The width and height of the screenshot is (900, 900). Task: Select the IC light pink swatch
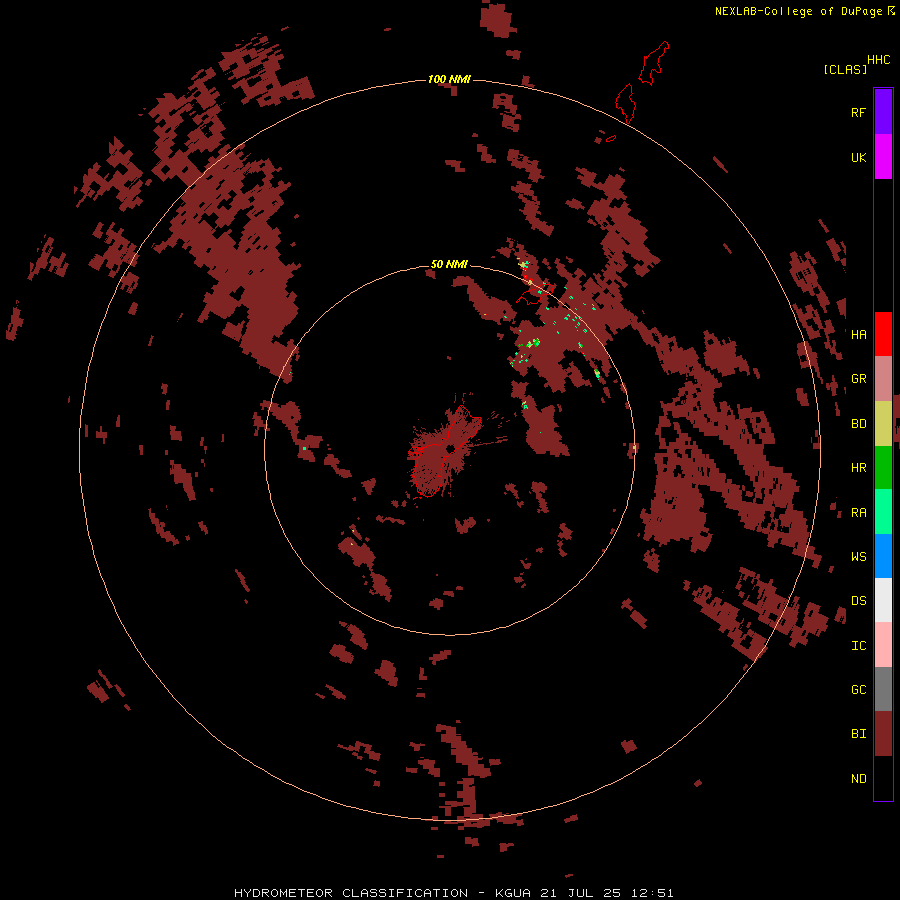(x=883, y=645)
